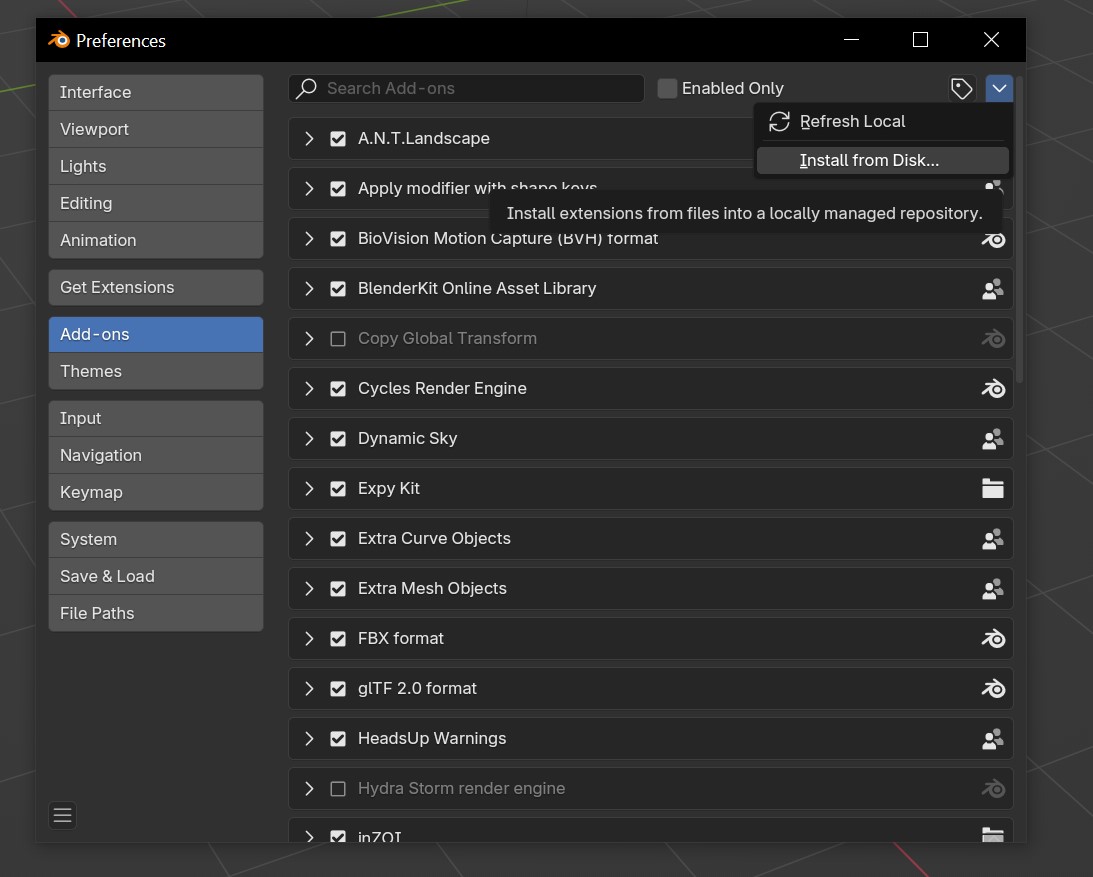Expand the Dynamic Sky add-on details
The image size is (1093, 877).
[309, 439]
